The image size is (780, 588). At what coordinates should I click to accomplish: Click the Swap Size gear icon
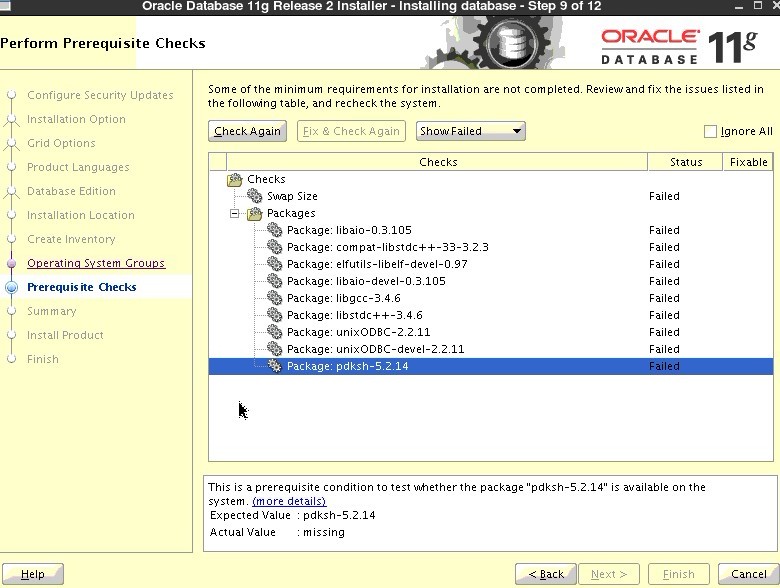255,196
